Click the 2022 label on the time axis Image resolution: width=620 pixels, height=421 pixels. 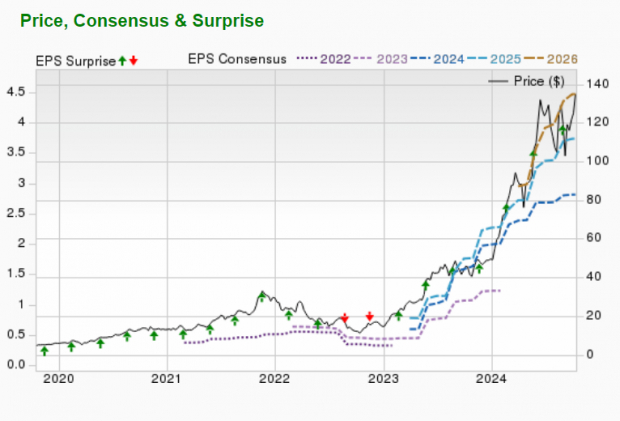274,379
